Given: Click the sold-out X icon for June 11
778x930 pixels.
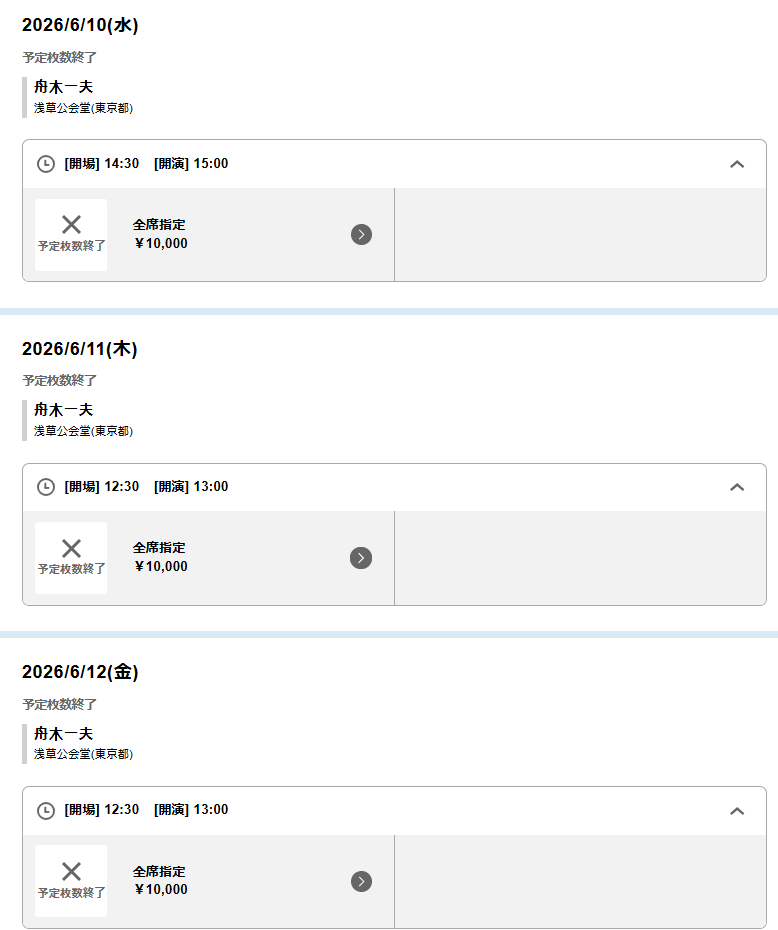Looking at the screenshot, I should tap(71, 548).
